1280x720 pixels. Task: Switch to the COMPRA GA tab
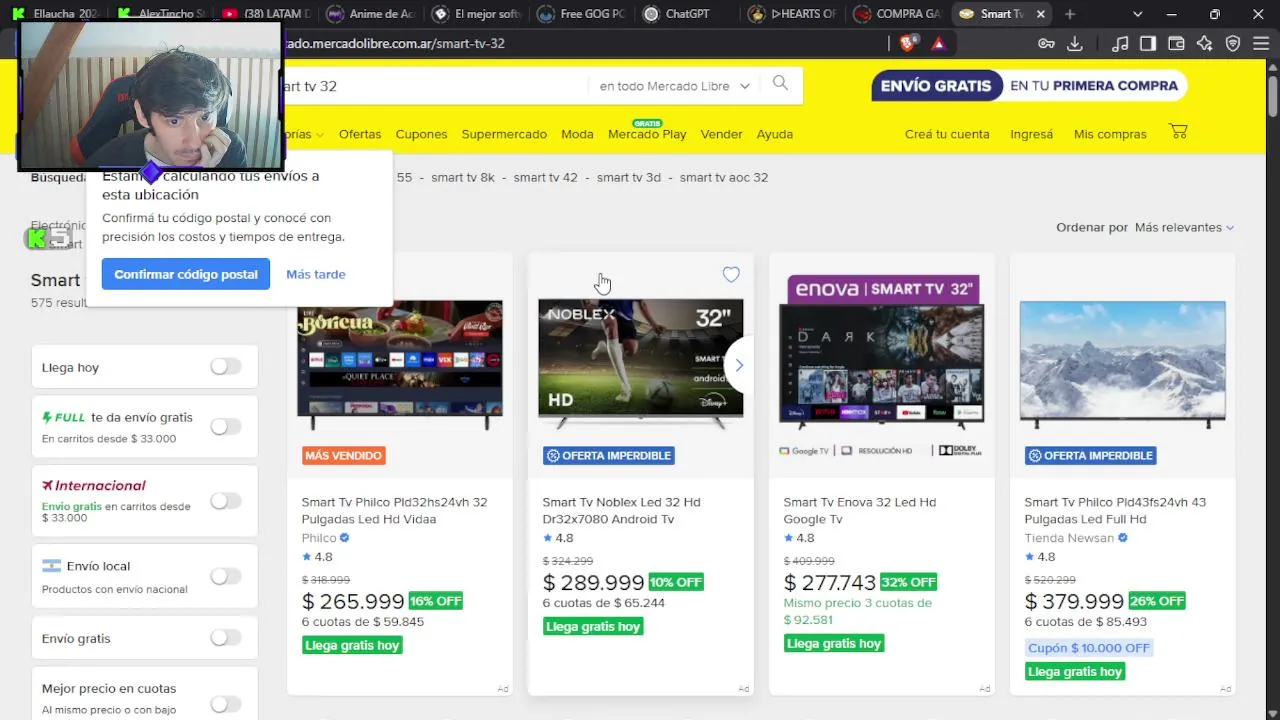899,14
